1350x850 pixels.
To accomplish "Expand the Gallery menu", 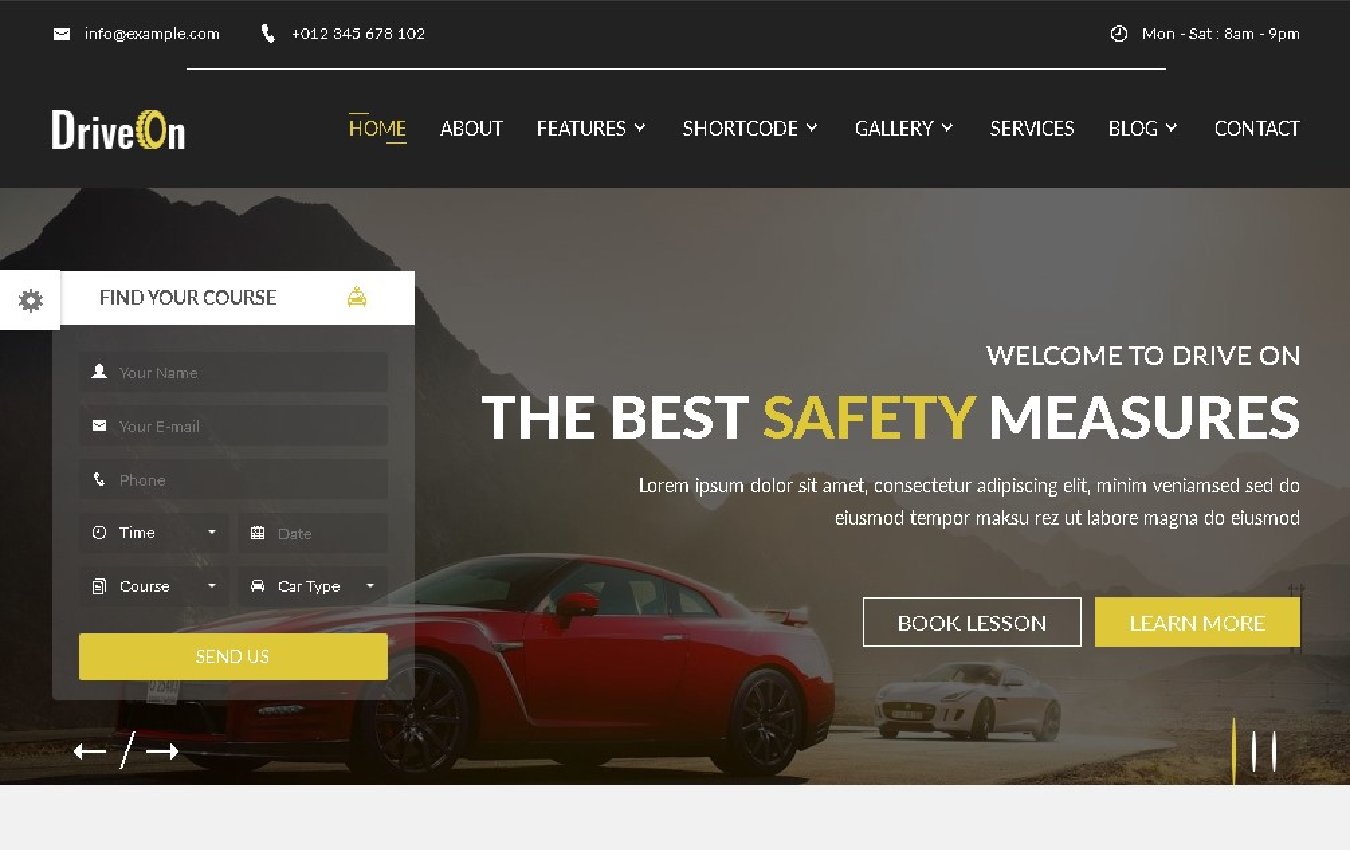I will coord(904,129).
